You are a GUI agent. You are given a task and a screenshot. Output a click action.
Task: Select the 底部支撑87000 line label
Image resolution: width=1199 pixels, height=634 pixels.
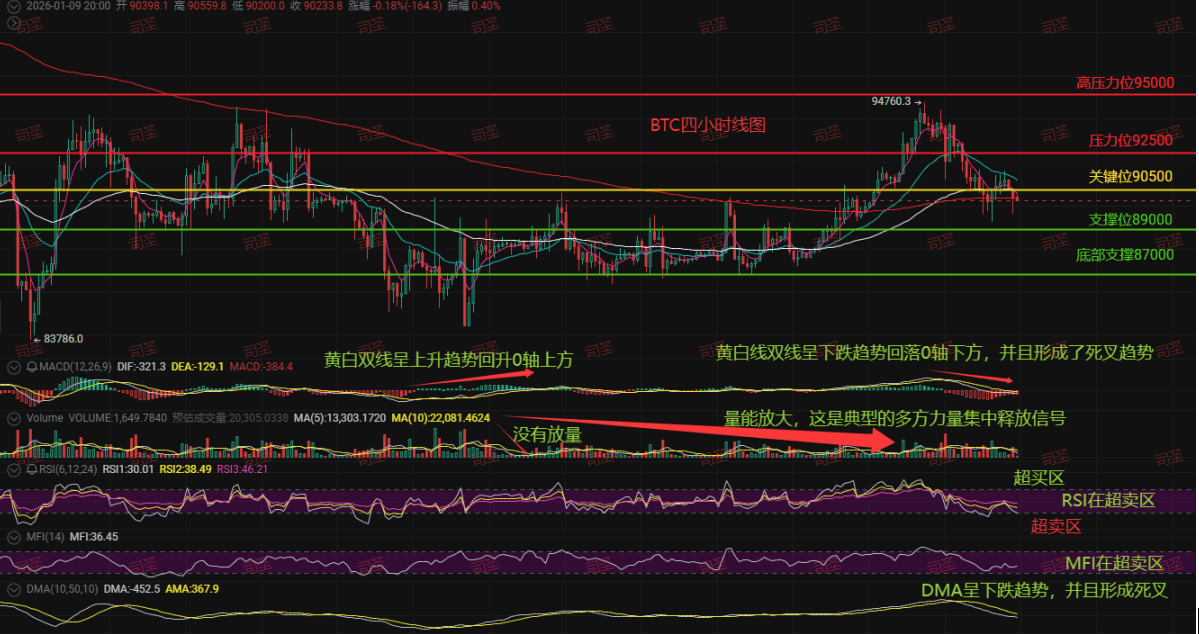1125,255
